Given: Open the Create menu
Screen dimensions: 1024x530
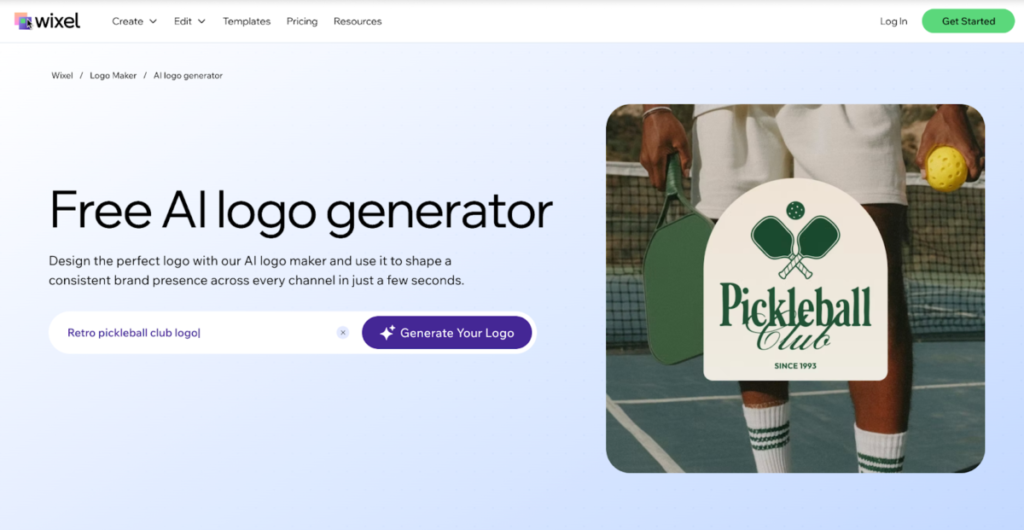Looking at the screenshot, I should 135,22.
